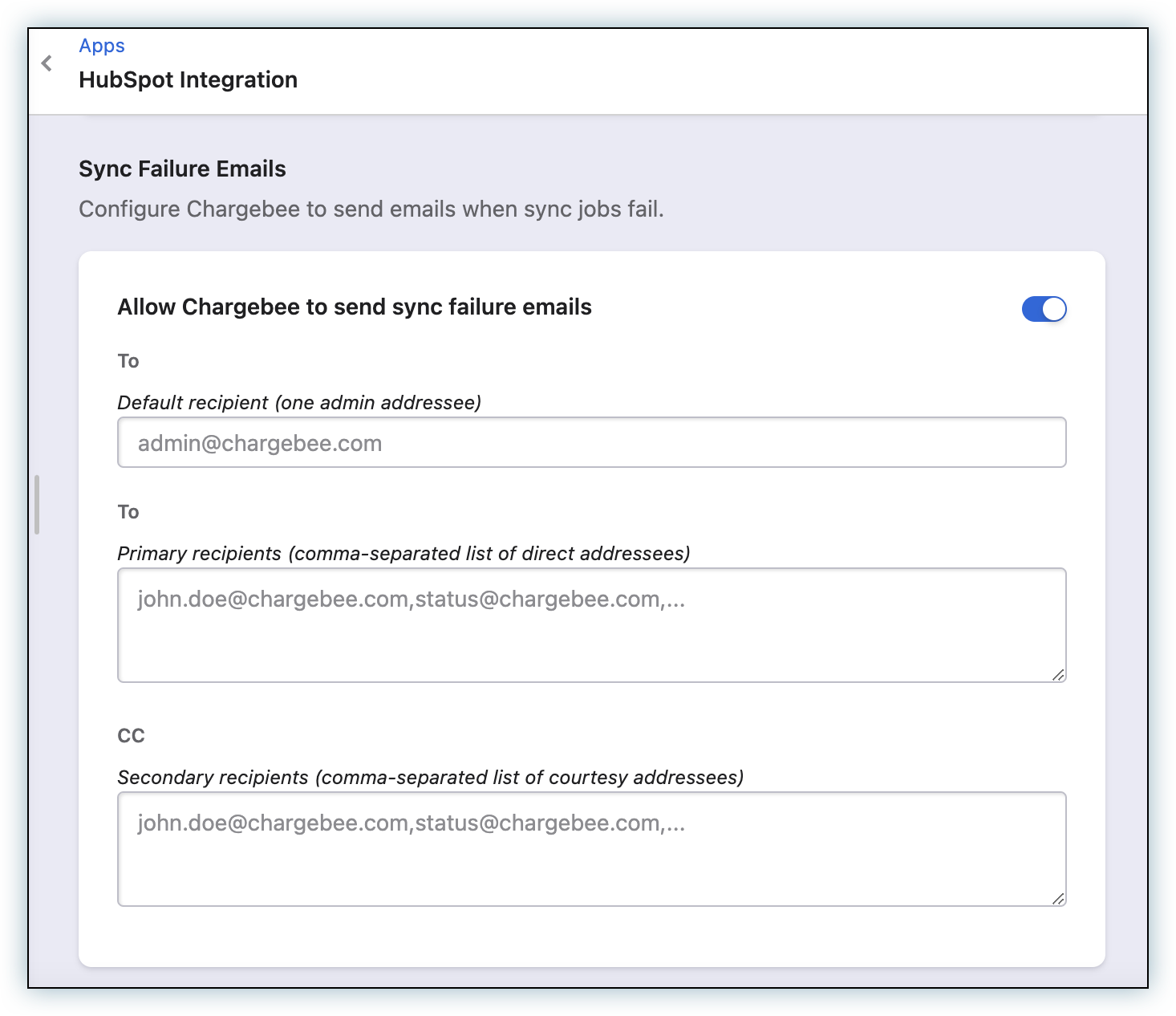The height and width of the screenshot is (1016, 1176).
Task: Click the To label above Primary recipients
Action: pyautogui.click(x=128, y=512)
